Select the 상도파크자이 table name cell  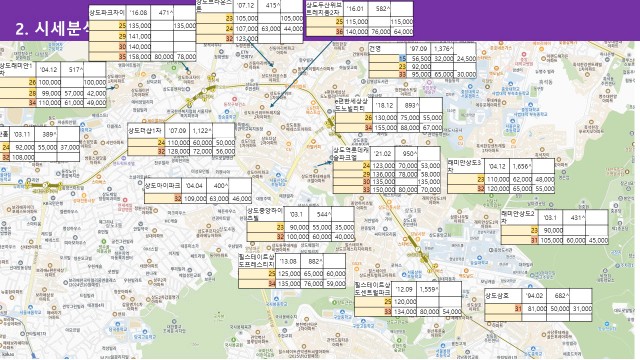108,13
